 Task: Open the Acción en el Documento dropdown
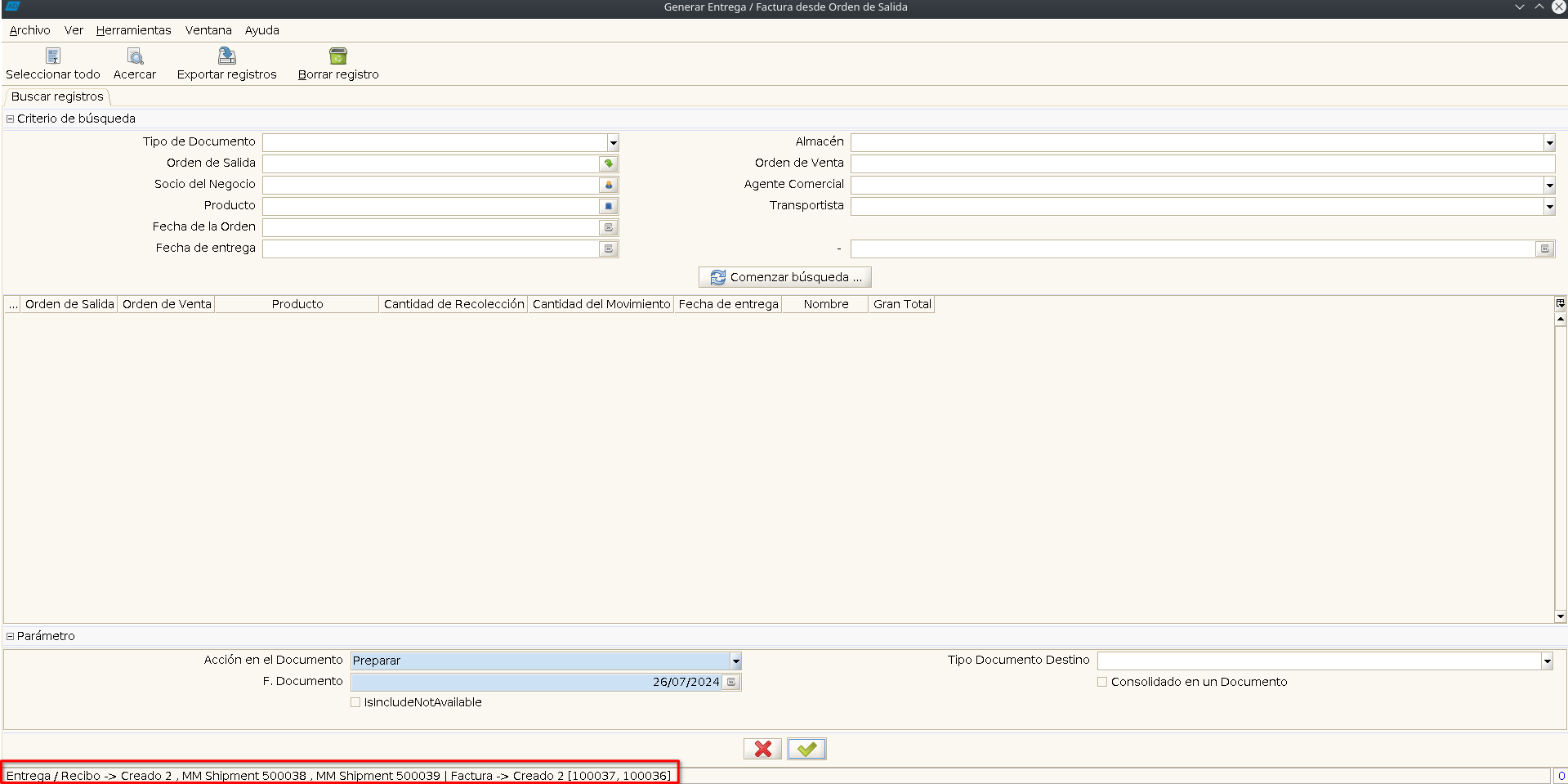tap(735, 661)
